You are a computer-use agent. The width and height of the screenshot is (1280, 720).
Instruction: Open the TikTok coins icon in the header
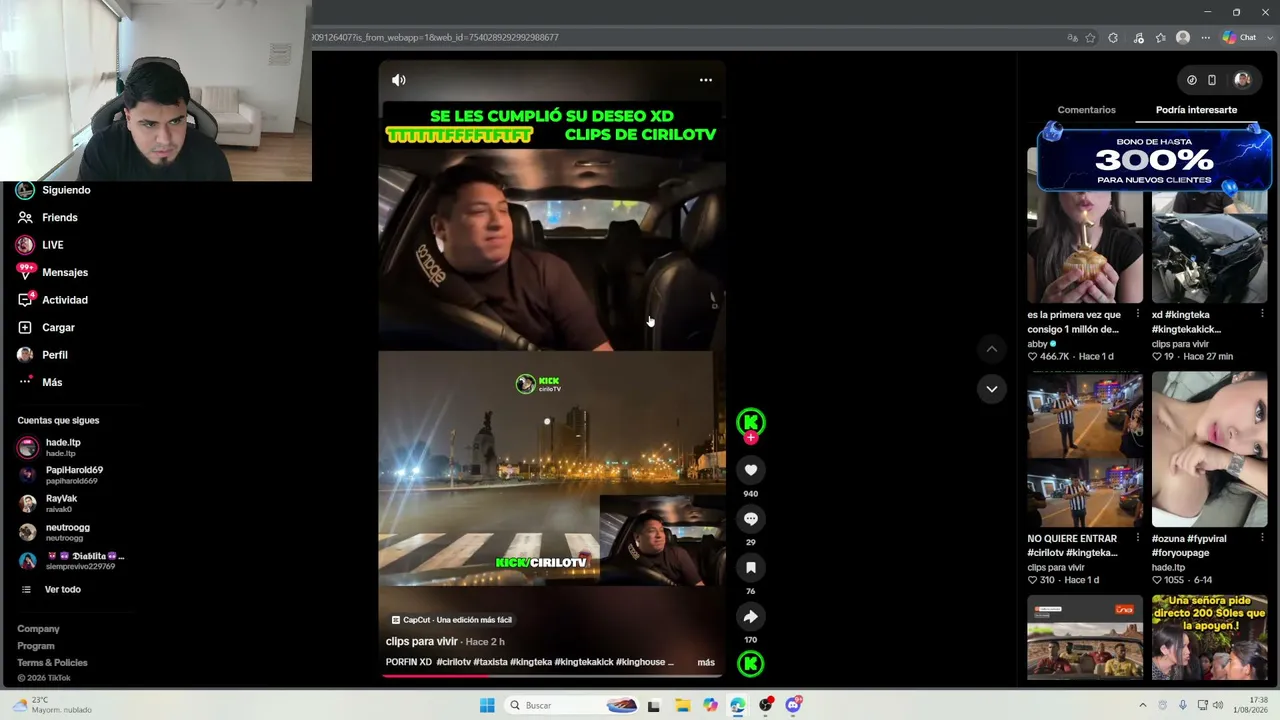(x=1191, y=80)
